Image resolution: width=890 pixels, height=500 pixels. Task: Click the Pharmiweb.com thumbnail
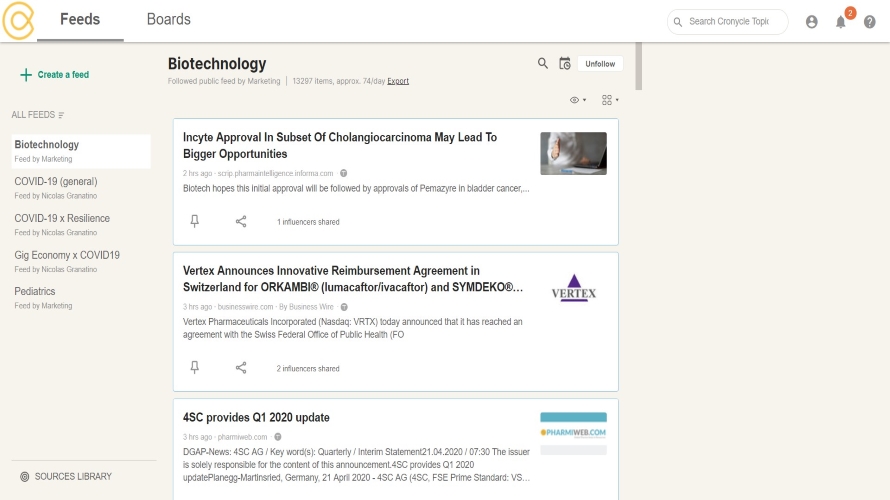pos(573,434)
